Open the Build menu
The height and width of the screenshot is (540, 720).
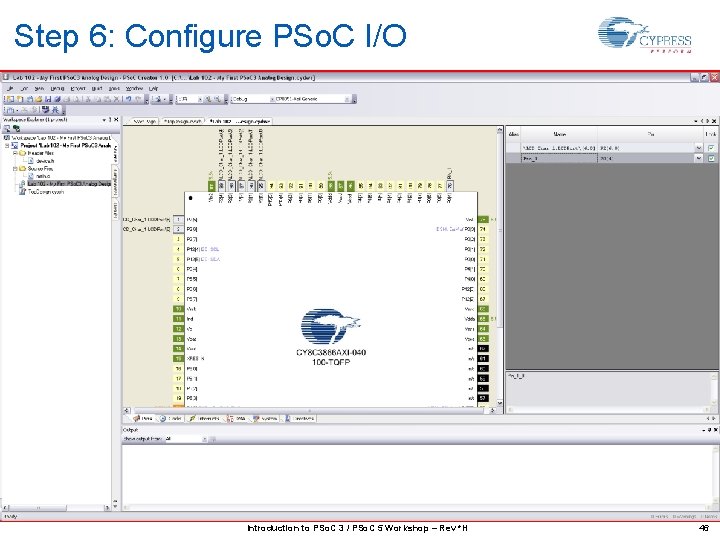(97, 88)
